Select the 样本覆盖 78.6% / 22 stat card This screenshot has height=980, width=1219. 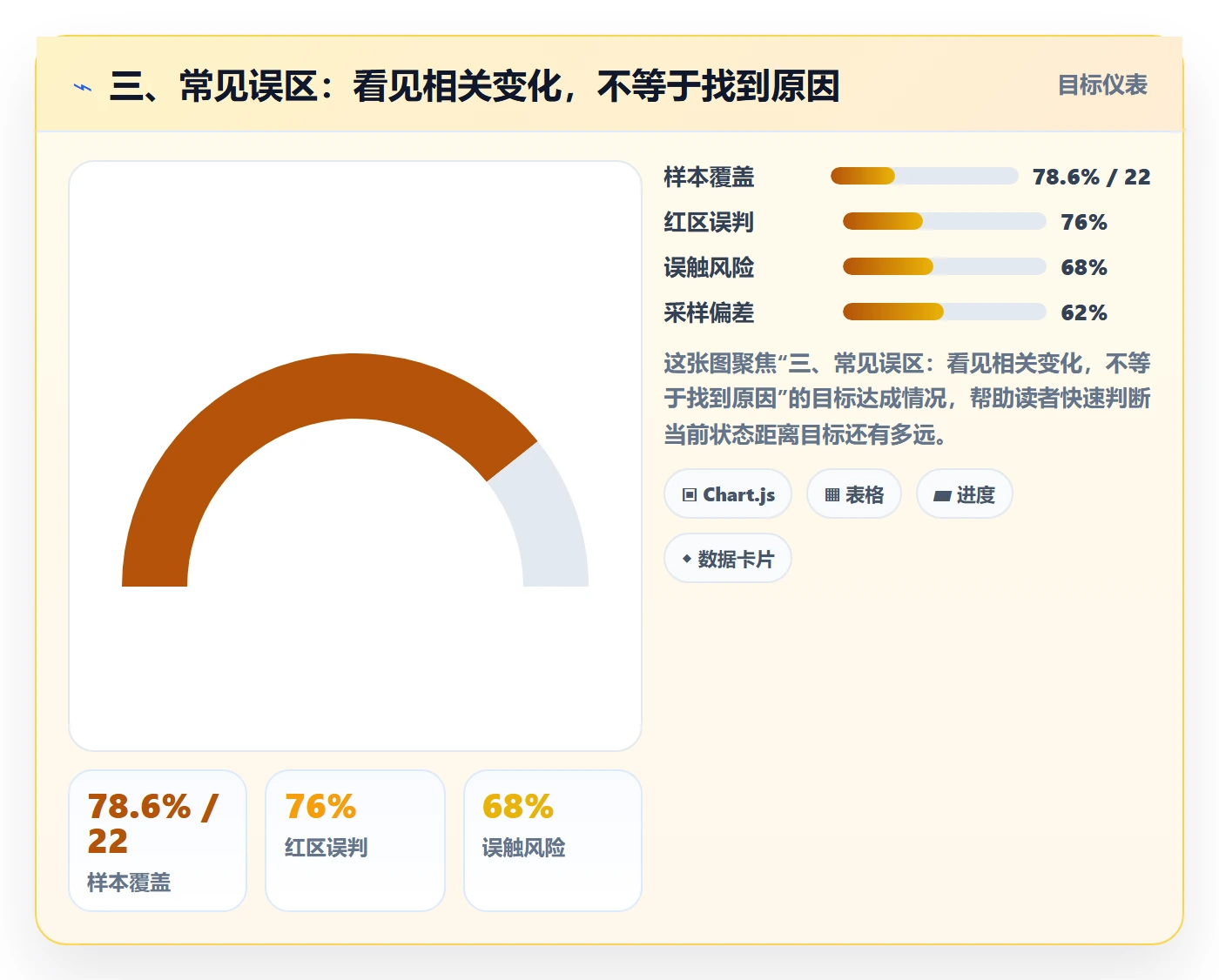(158, 841)
